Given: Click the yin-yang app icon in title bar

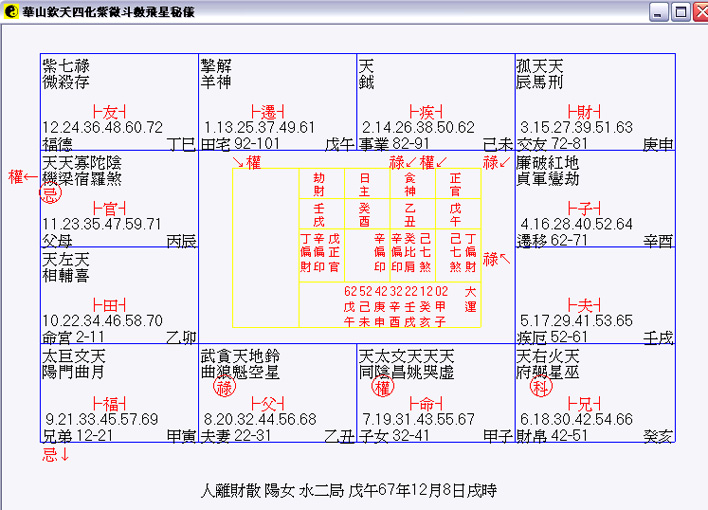Looking at the screenshot, I should tap(11, 11).
